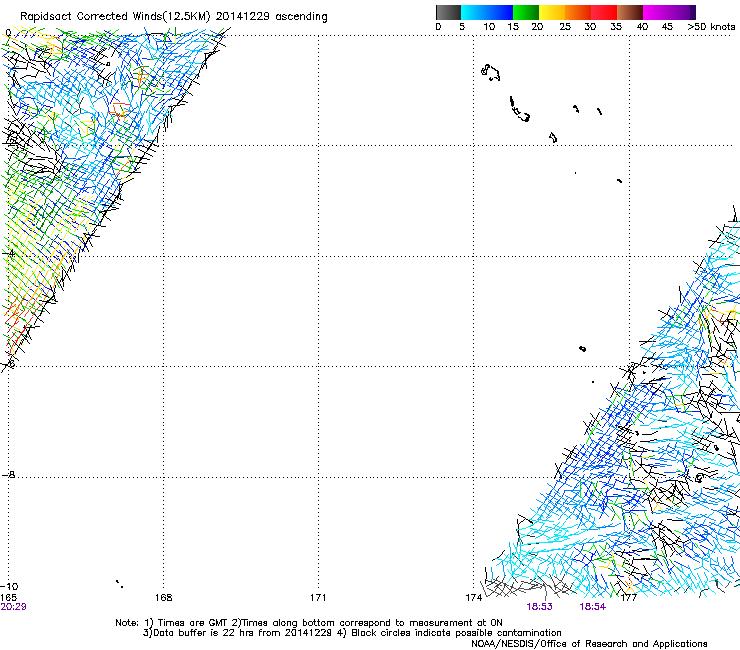Click the longitude label '165'
The width and height of the screenshot is (740, 650).
tap(8, 598)
